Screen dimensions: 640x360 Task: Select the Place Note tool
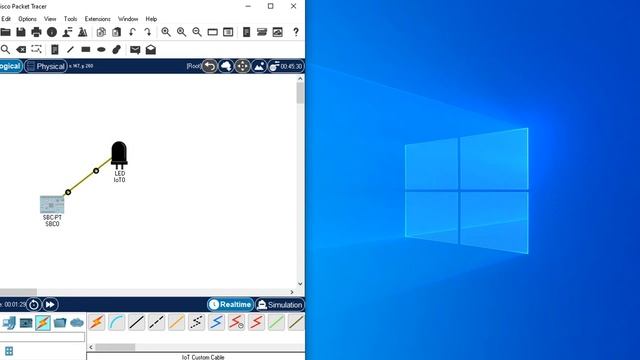pos(54,50)
